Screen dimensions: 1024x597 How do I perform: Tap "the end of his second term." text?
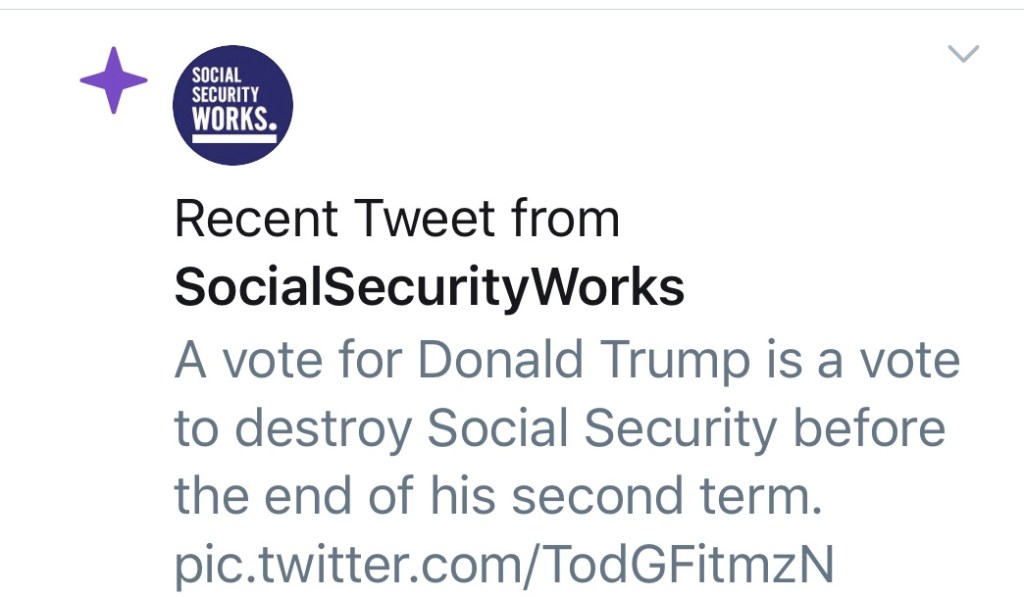point(498,497)
